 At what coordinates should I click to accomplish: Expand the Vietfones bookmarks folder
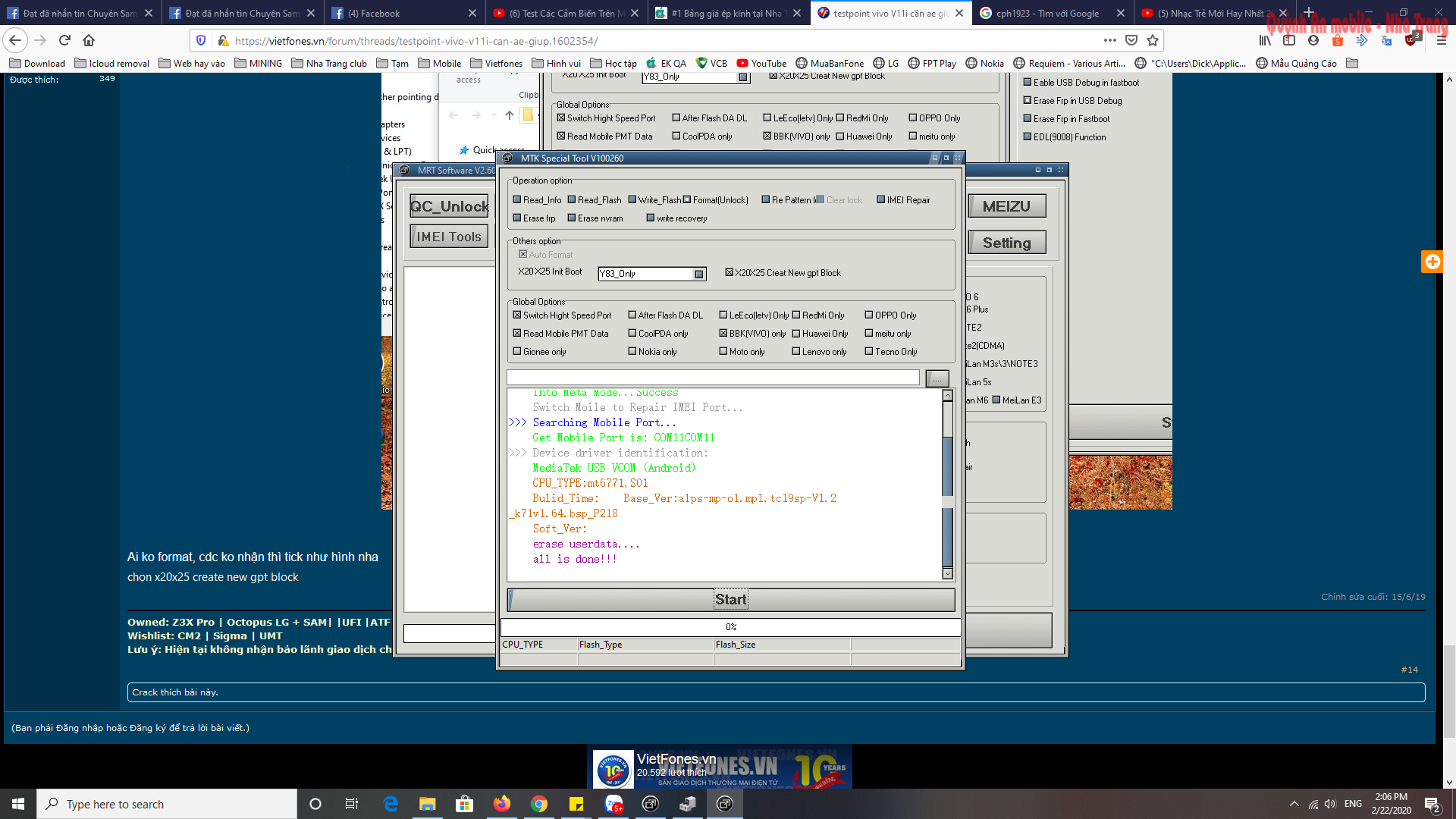coord(497,64)
